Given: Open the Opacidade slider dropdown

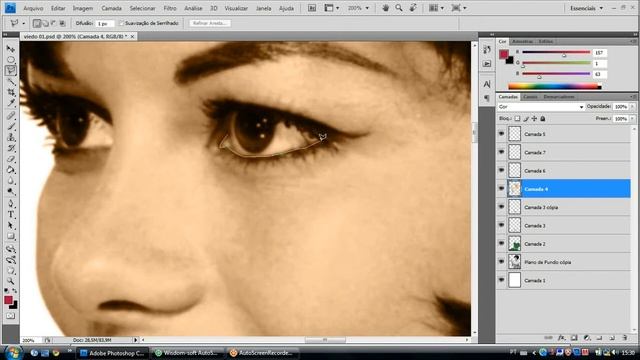Looking at the screenshot, I should click(x=633, y=107).
